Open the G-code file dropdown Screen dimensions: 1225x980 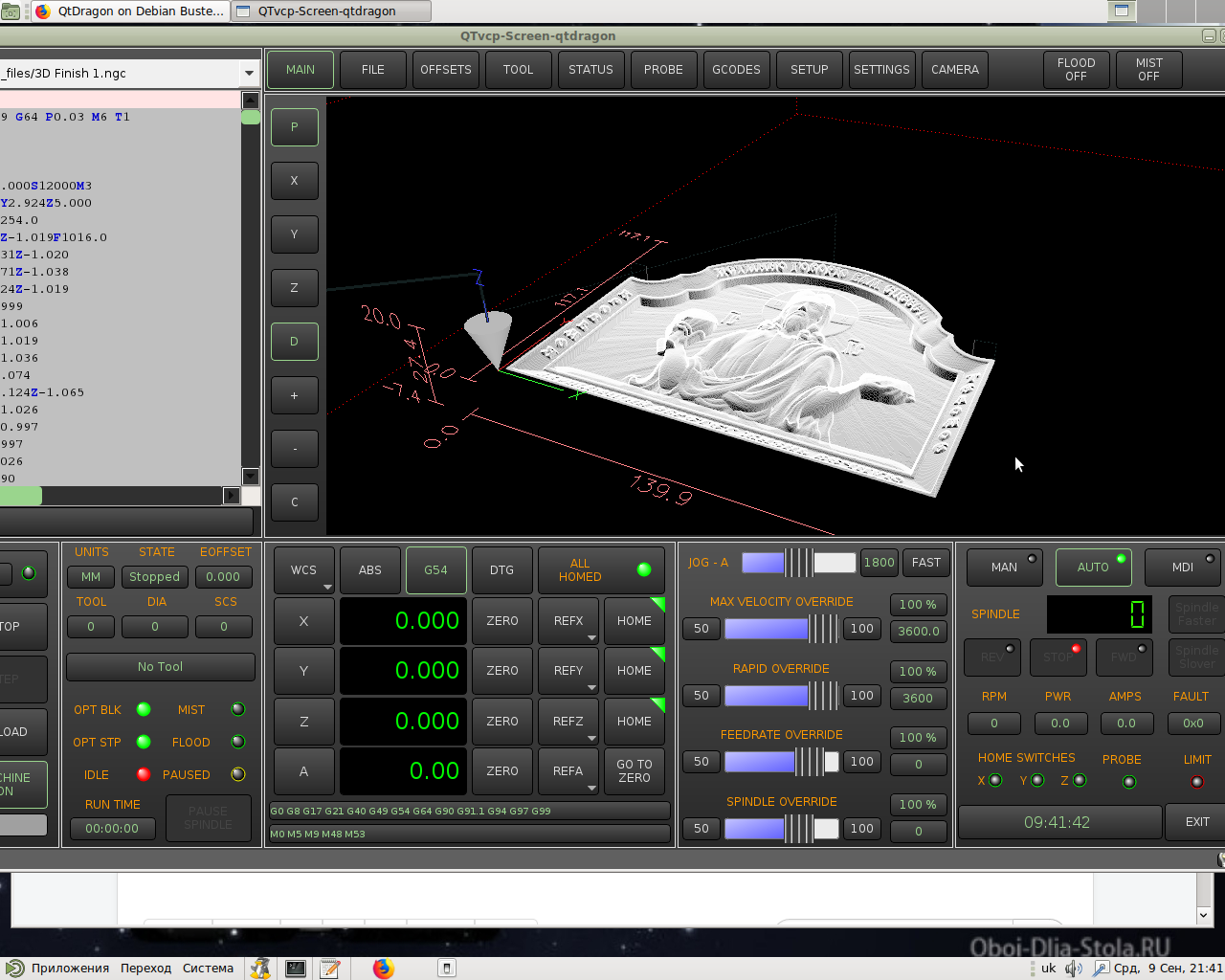(249, 74)
